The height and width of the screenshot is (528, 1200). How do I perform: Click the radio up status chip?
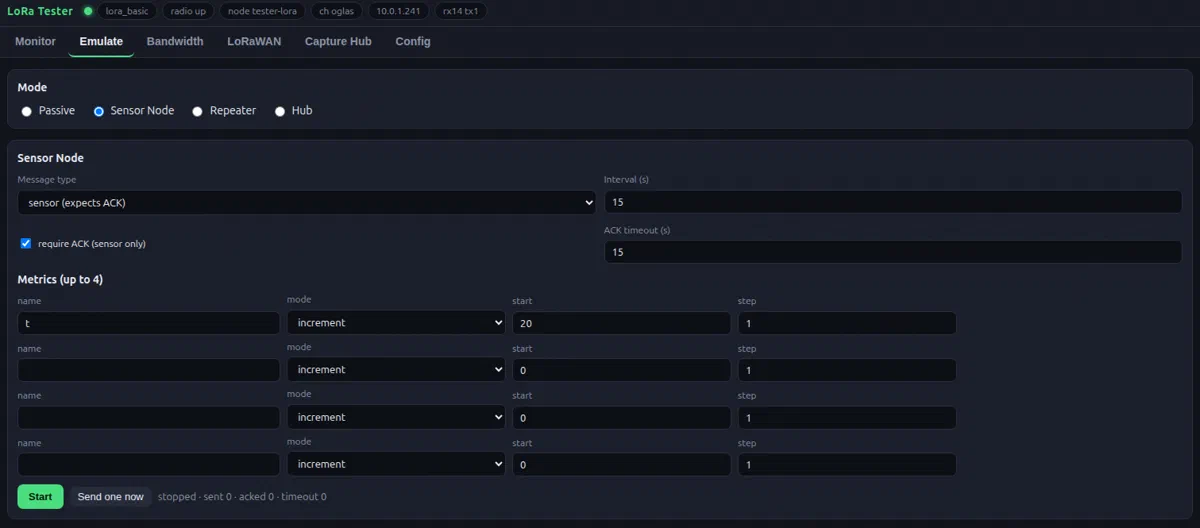(188, 11)
